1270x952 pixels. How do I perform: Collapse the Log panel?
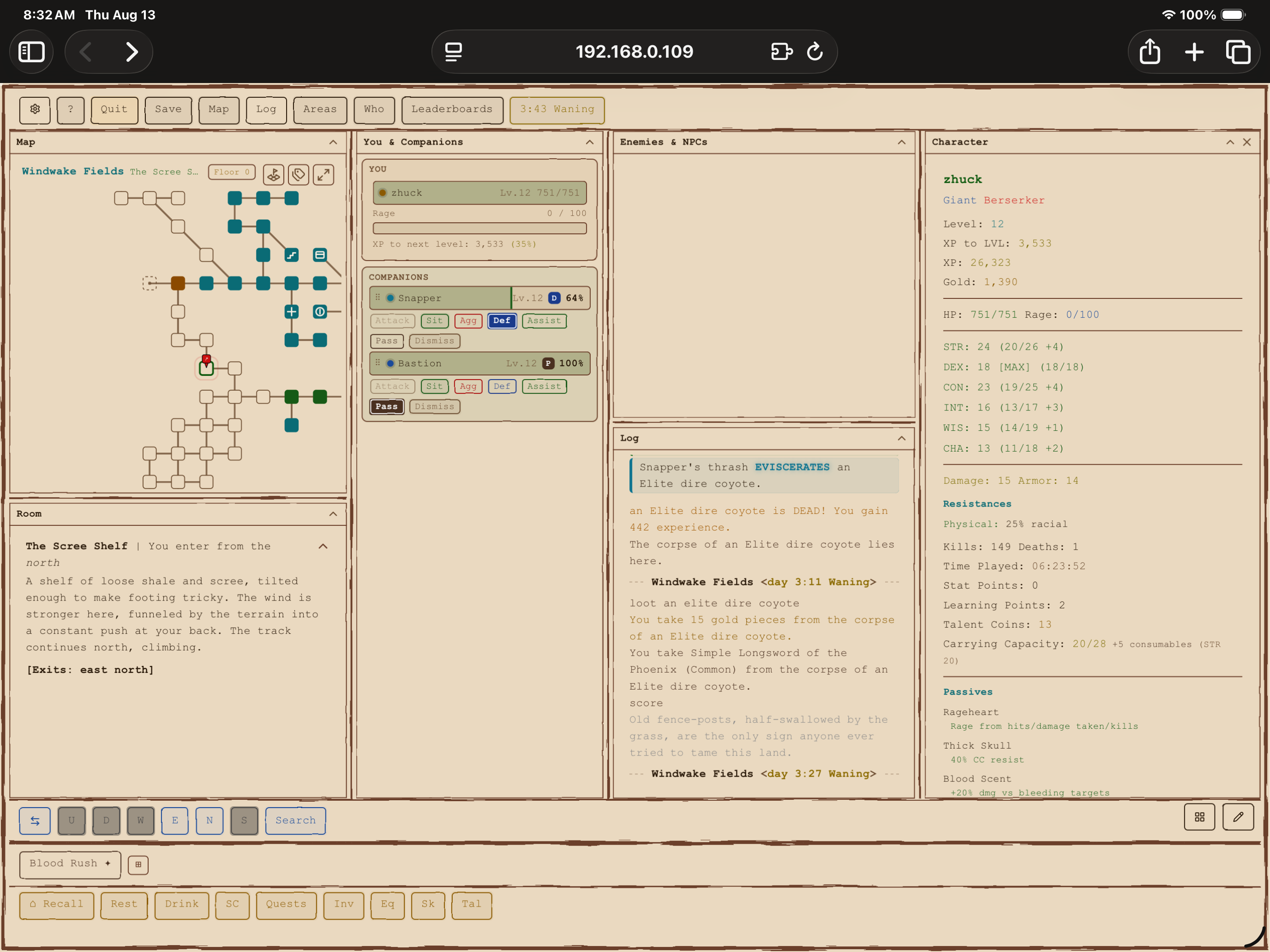[901, 439]
